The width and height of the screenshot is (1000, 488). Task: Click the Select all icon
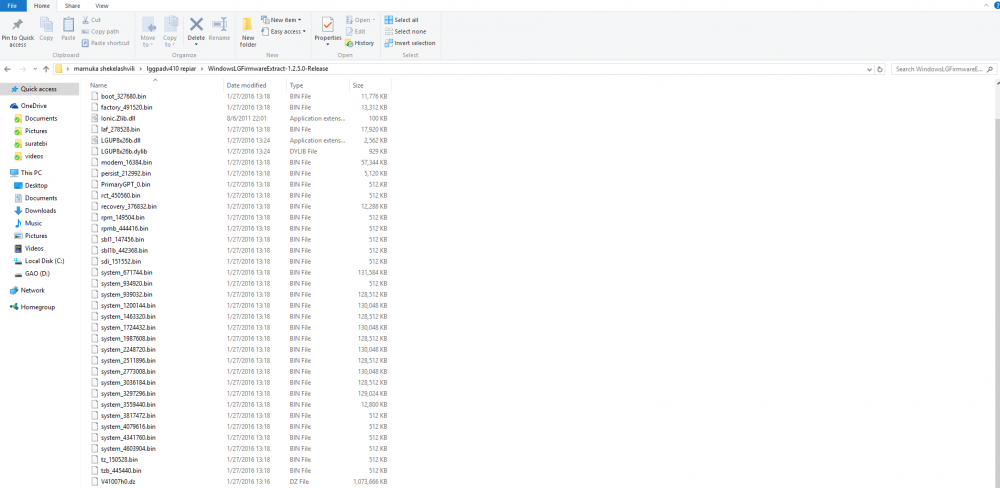(389, 20)
